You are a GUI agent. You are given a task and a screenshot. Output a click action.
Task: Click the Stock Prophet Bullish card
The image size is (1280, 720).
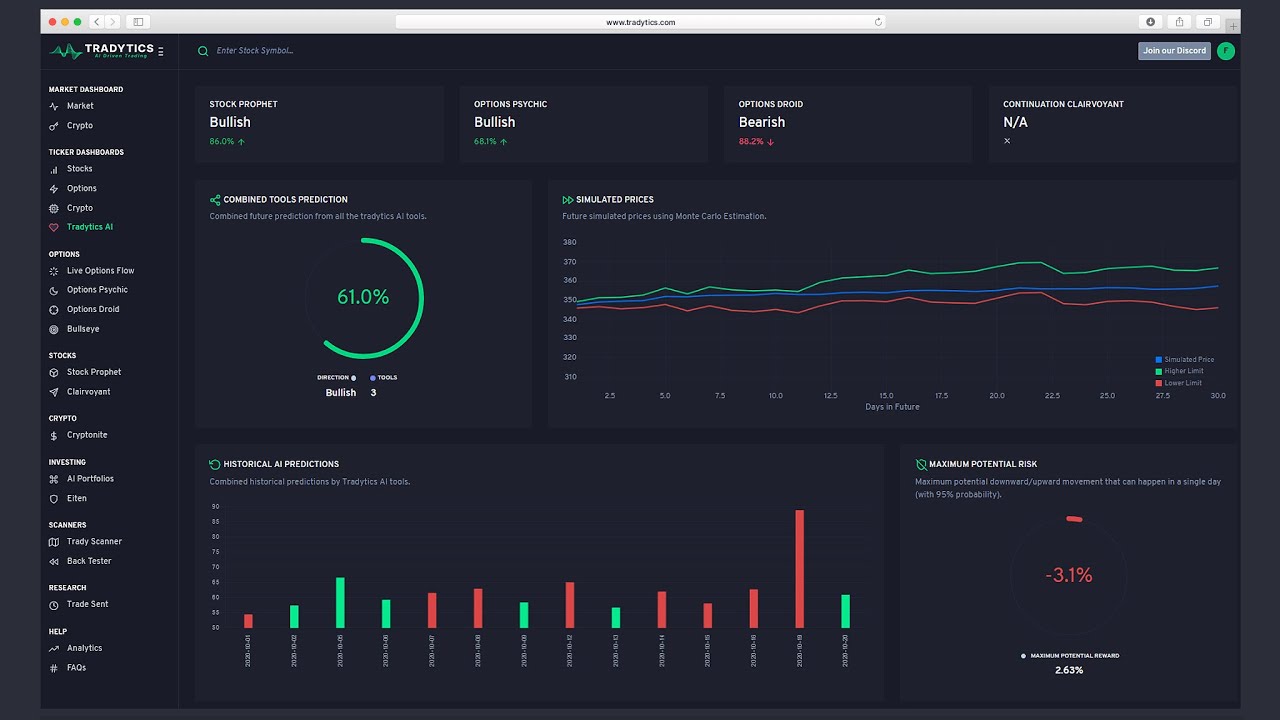pyautogui.click(x=320, y=124)
